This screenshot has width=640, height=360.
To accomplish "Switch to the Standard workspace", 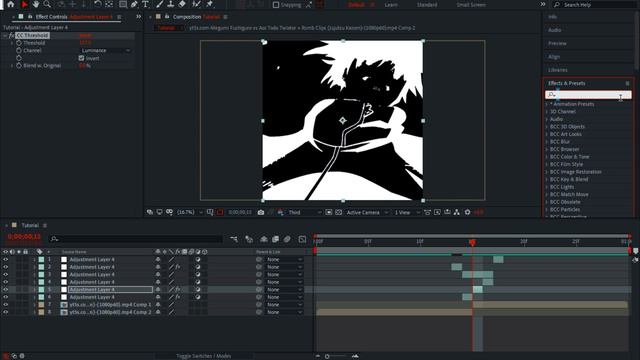I will 427,5.
